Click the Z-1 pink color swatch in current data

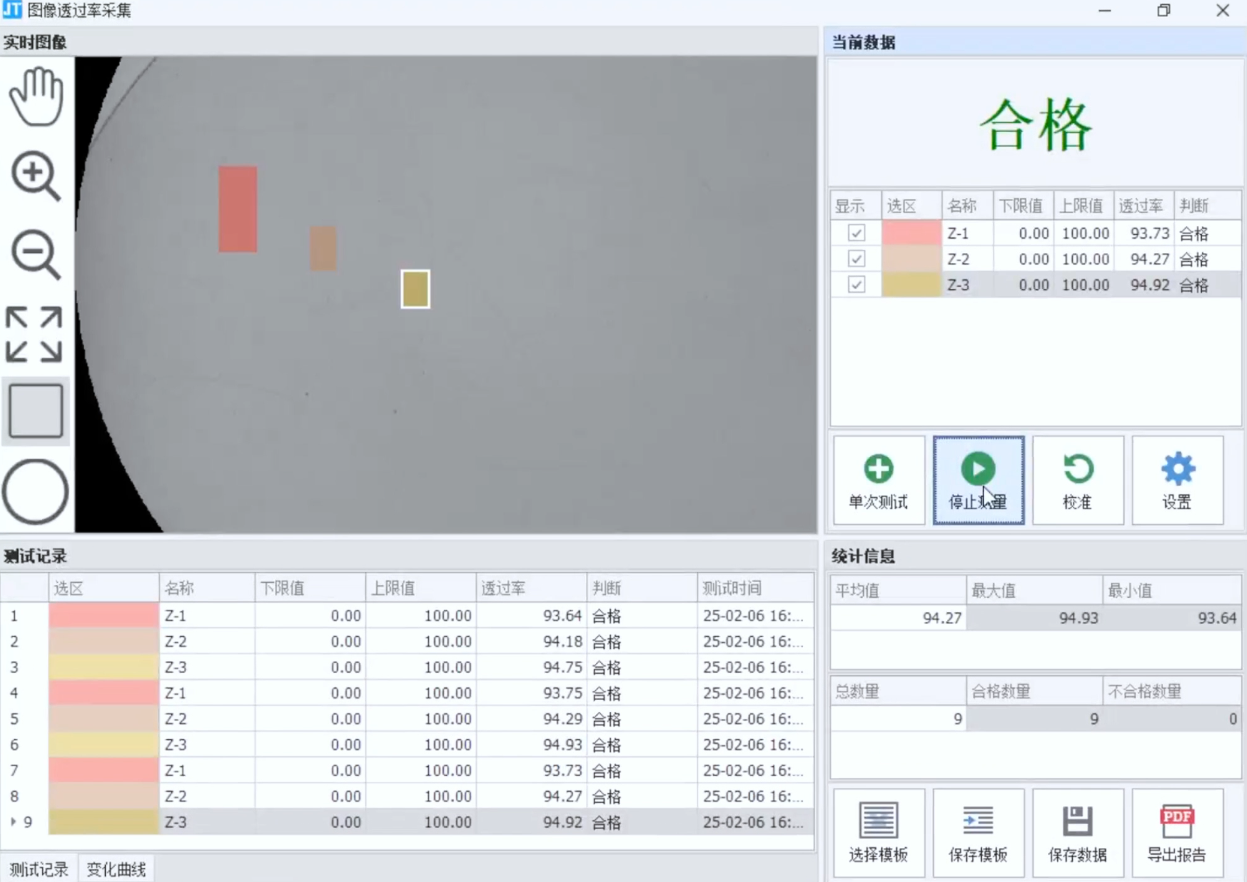coord(911,233)
